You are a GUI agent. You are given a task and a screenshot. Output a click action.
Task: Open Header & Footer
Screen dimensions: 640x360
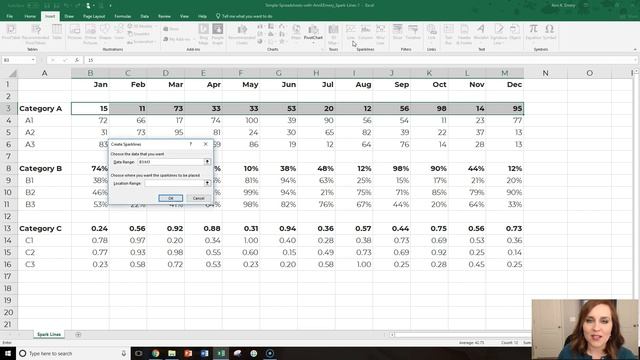464,33
